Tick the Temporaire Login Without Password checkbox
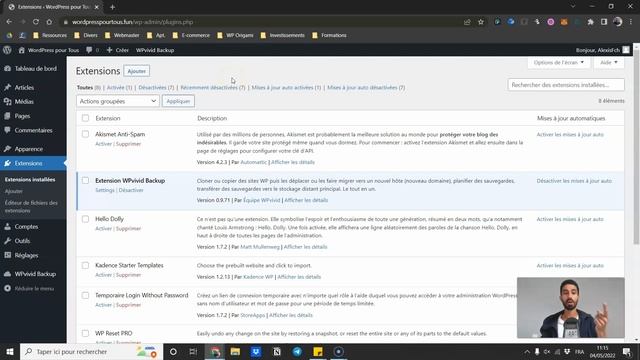 (x=85, y=295)
